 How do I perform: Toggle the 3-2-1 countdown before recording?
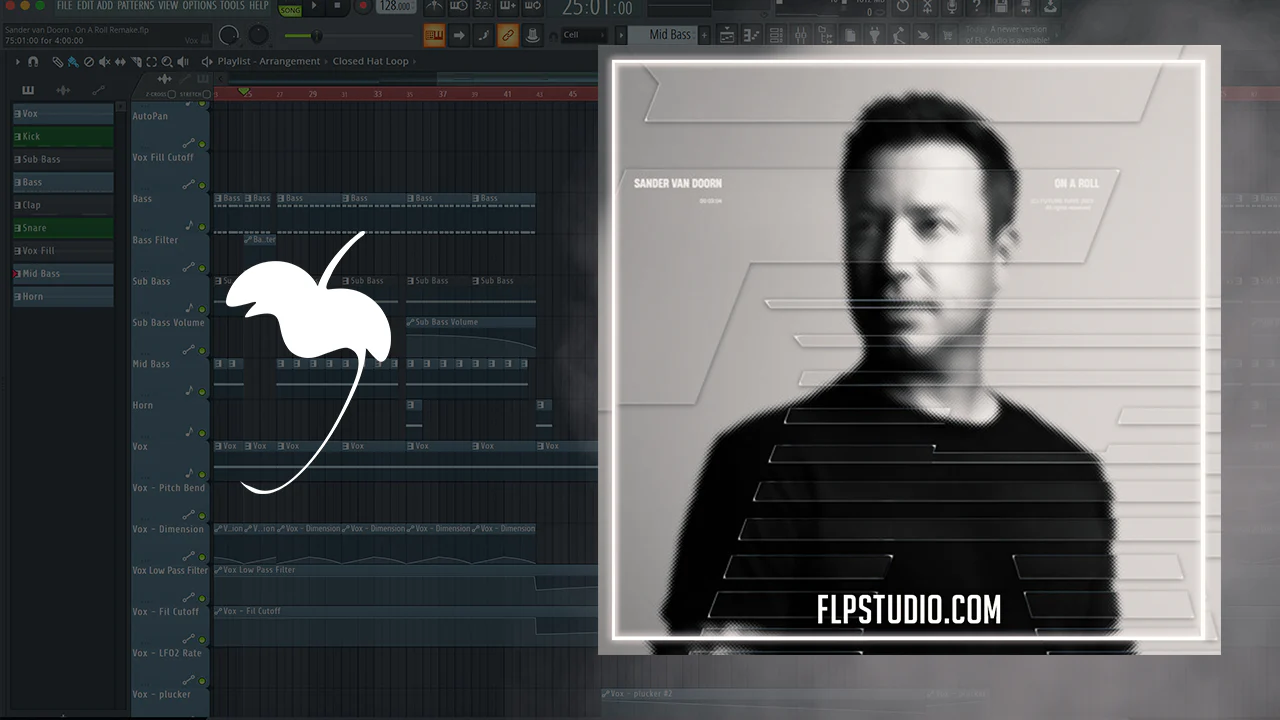(482, 7)
